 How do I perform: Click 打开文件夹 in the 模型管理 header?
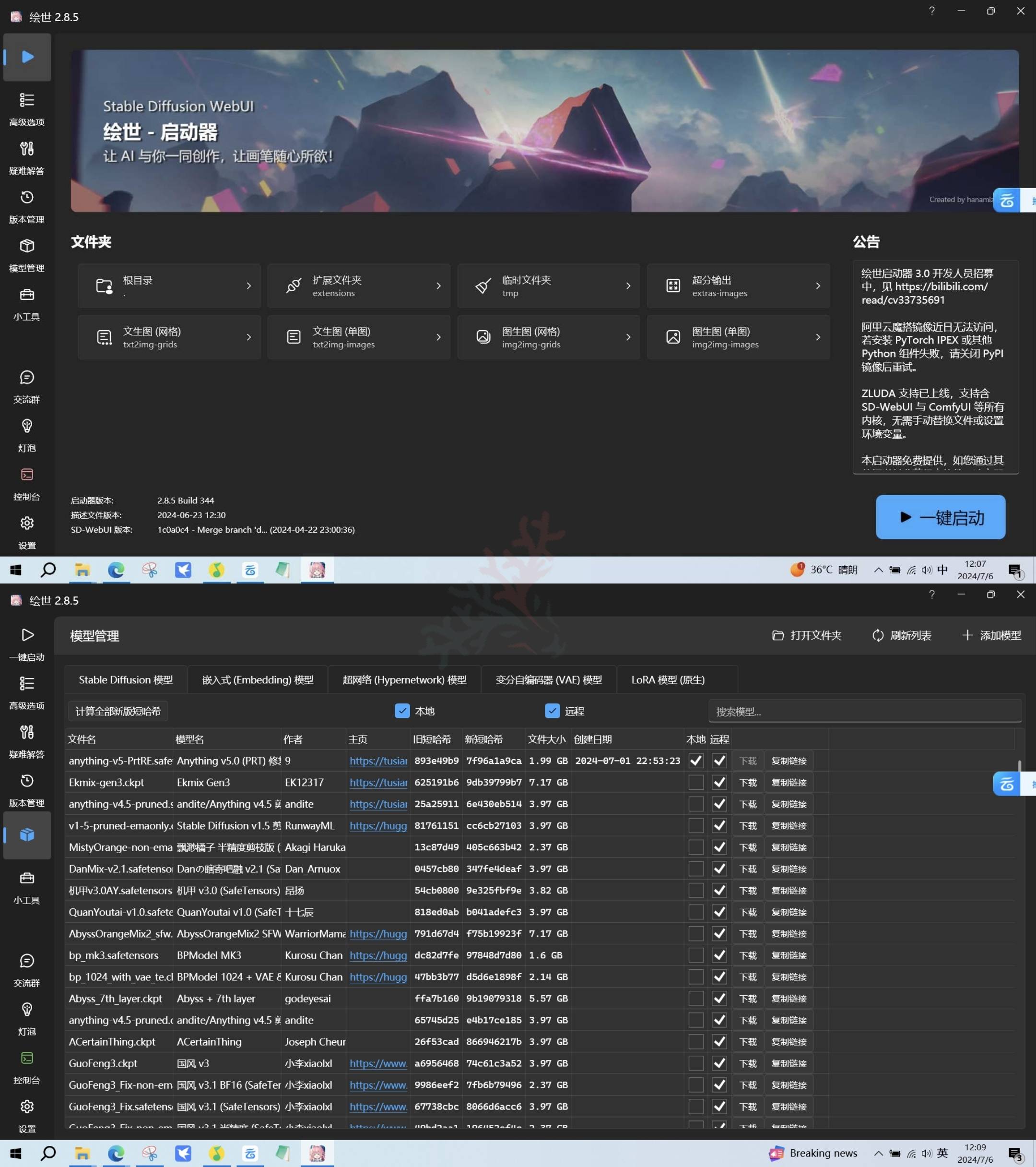click(807, 635)
